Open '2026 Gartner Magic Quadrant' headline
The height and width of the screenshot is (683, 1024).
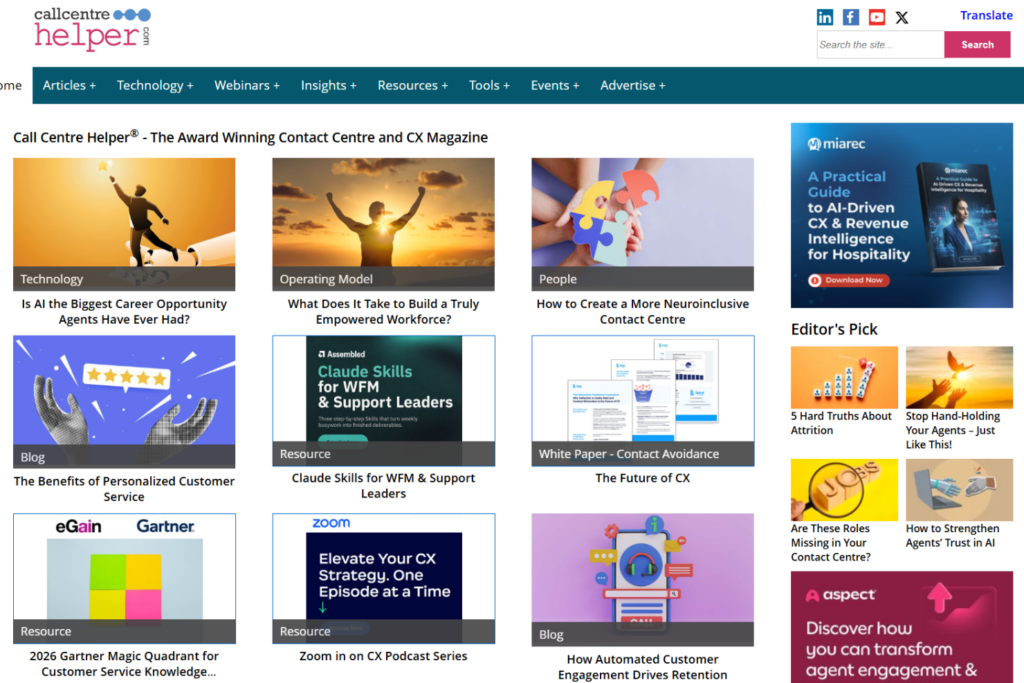point(124,663)
